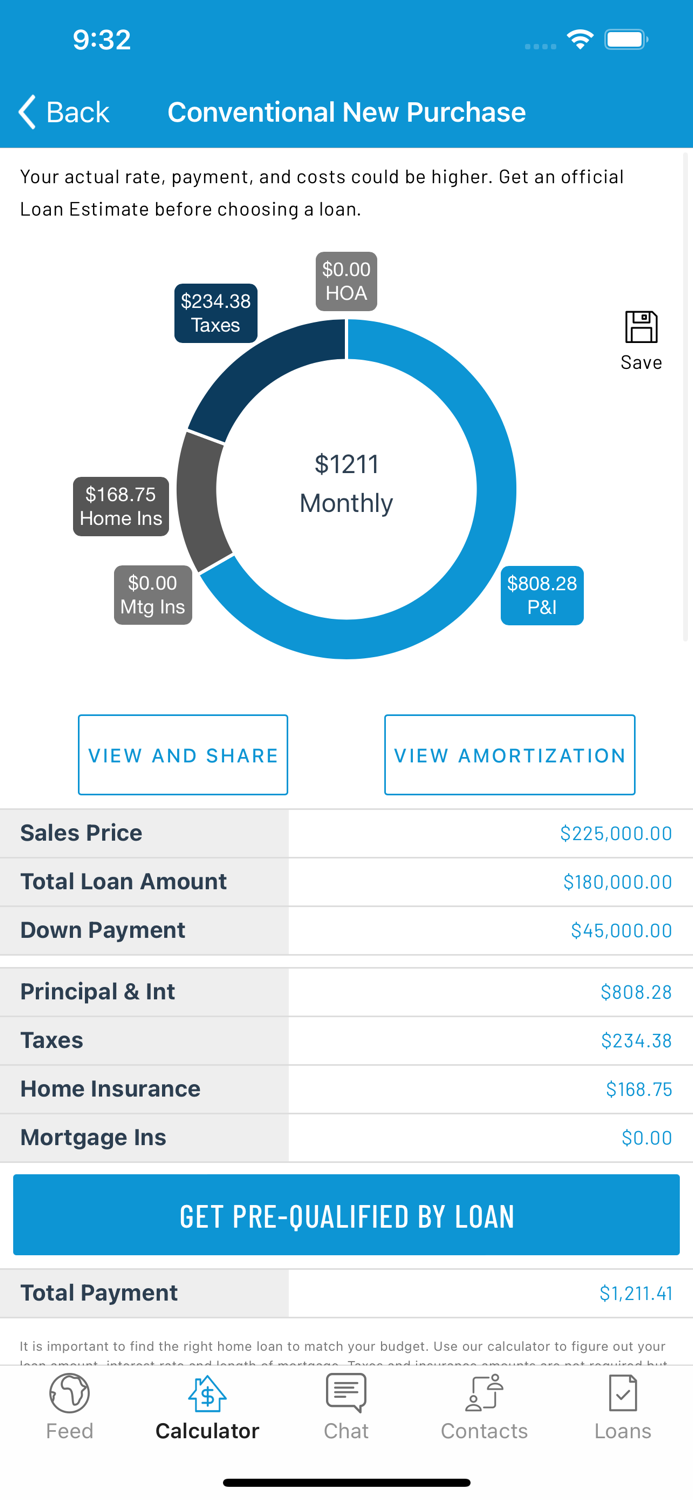Select the P&I portion of the pie chart

tap(542, 595)
